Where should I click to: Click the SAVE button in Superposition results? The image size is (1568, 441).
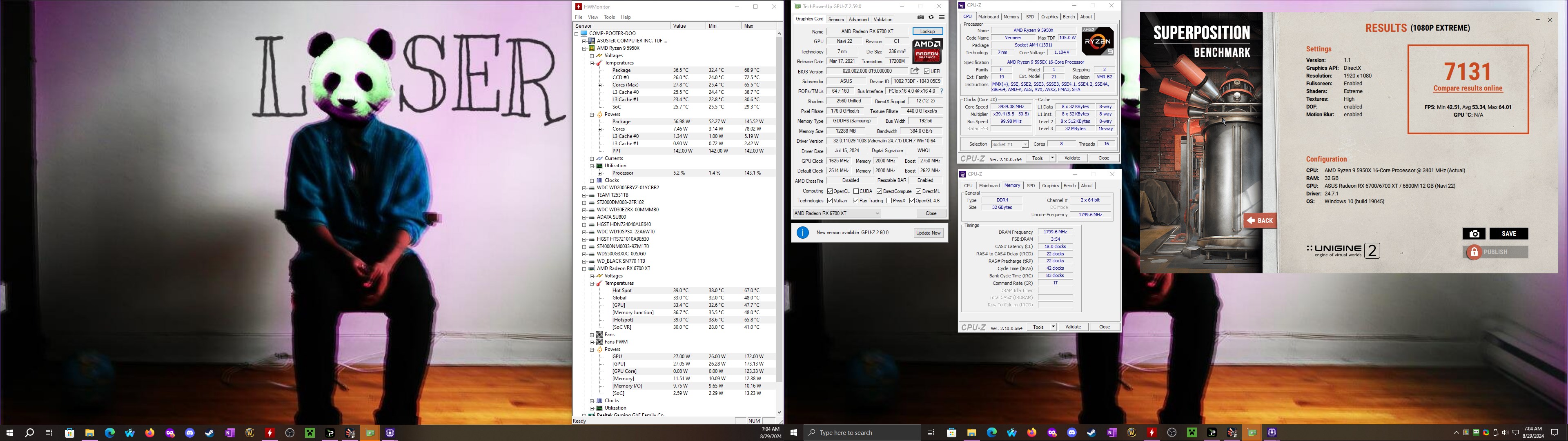click(1508, 234)
